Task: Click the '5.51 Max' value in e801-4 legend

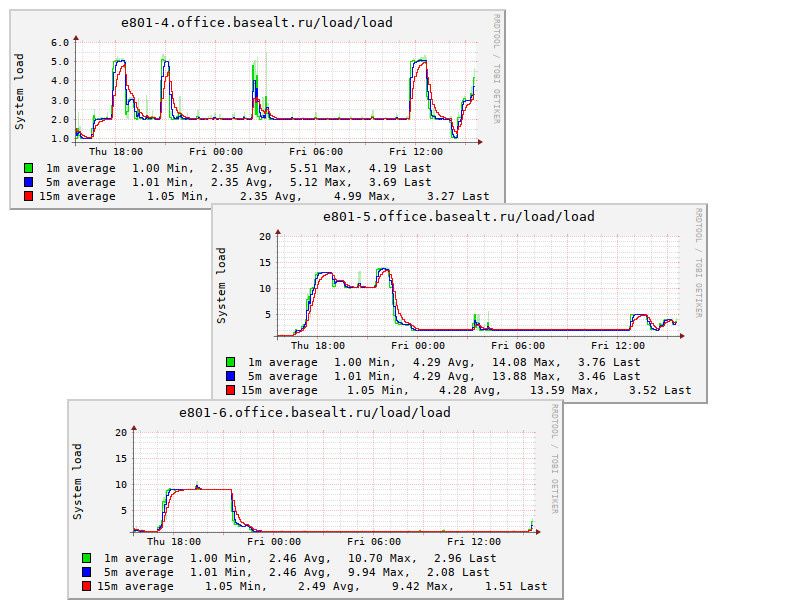Action: (320, 168)
